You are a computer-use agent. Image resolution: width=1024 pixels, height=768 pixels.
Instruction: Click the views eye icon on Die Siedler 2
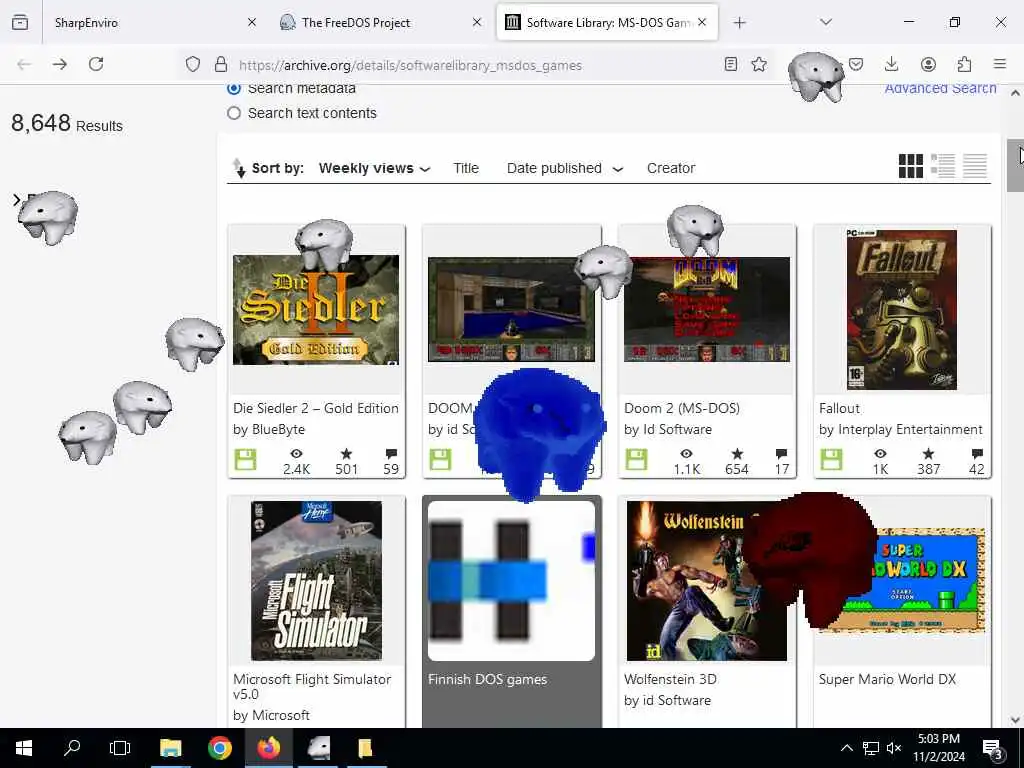coord(296,453)
